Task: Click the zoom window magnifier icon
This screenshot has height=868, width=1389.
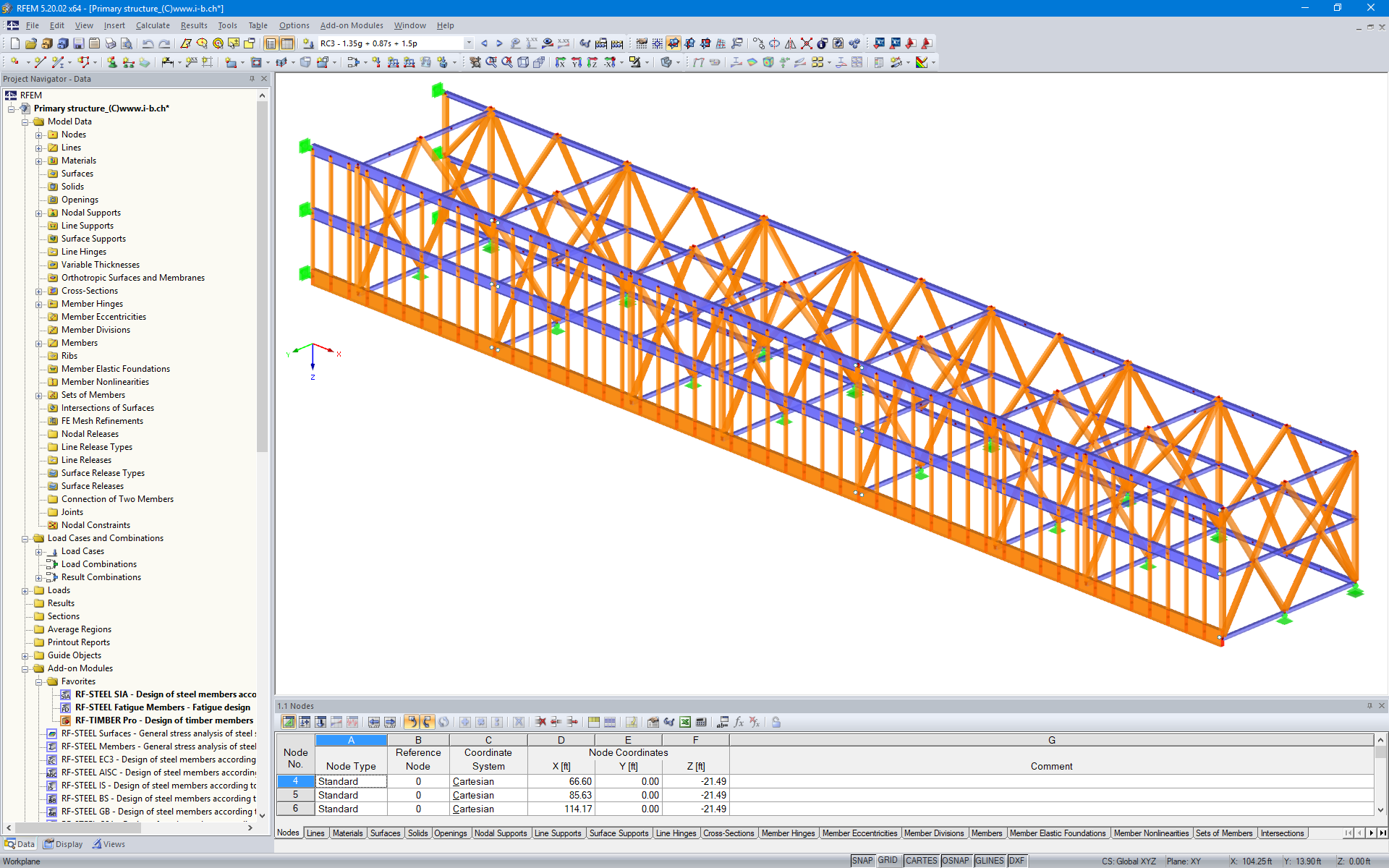Action: [x=491, y=63]
